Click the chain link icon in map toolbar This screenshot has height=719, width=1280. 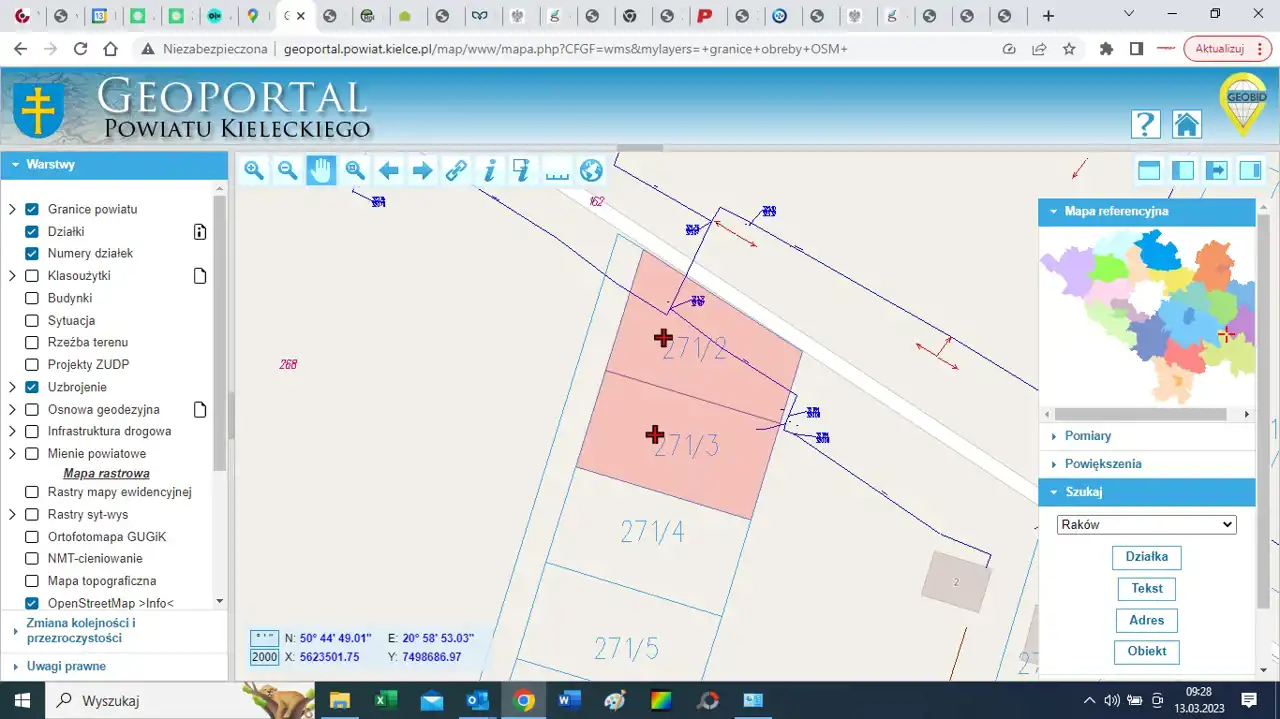[x=456, y=171]
